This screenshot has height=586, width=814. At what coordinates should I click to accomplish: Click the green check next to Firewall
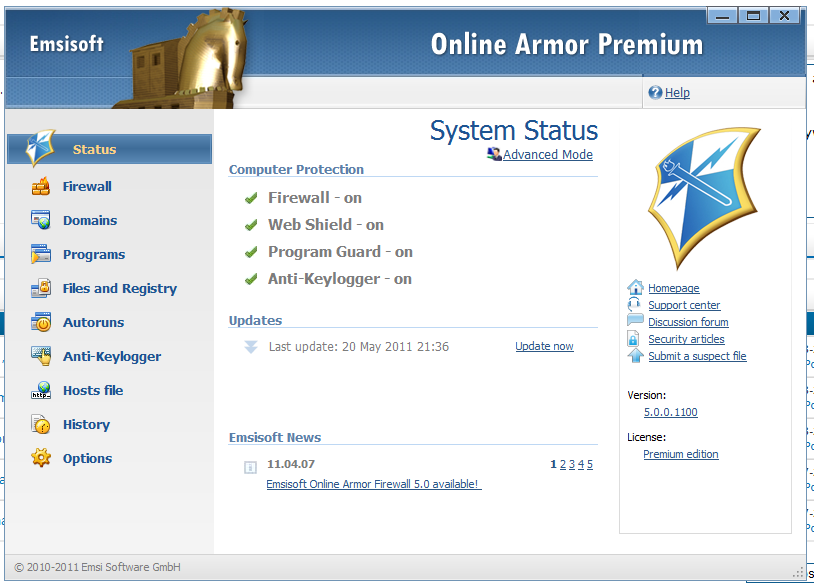pyautogui.click(x=251, y=198)
